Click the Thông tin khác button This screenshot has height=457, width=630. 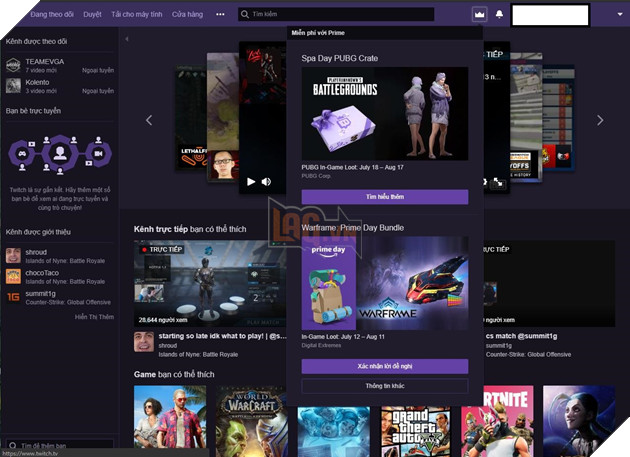coord(385,386)
